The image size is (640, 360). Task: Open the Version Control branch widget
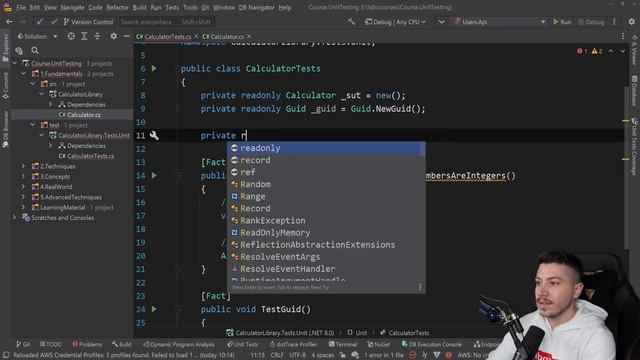(x=88, y=22)
